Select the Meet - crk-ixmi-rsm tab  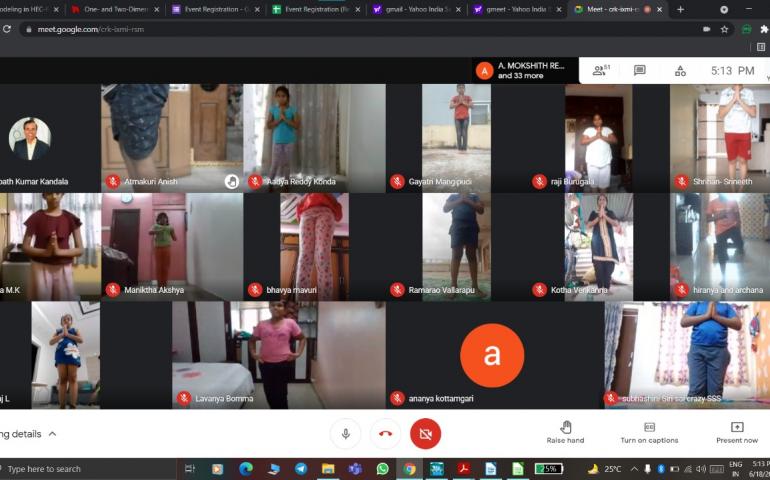point(617,9)
